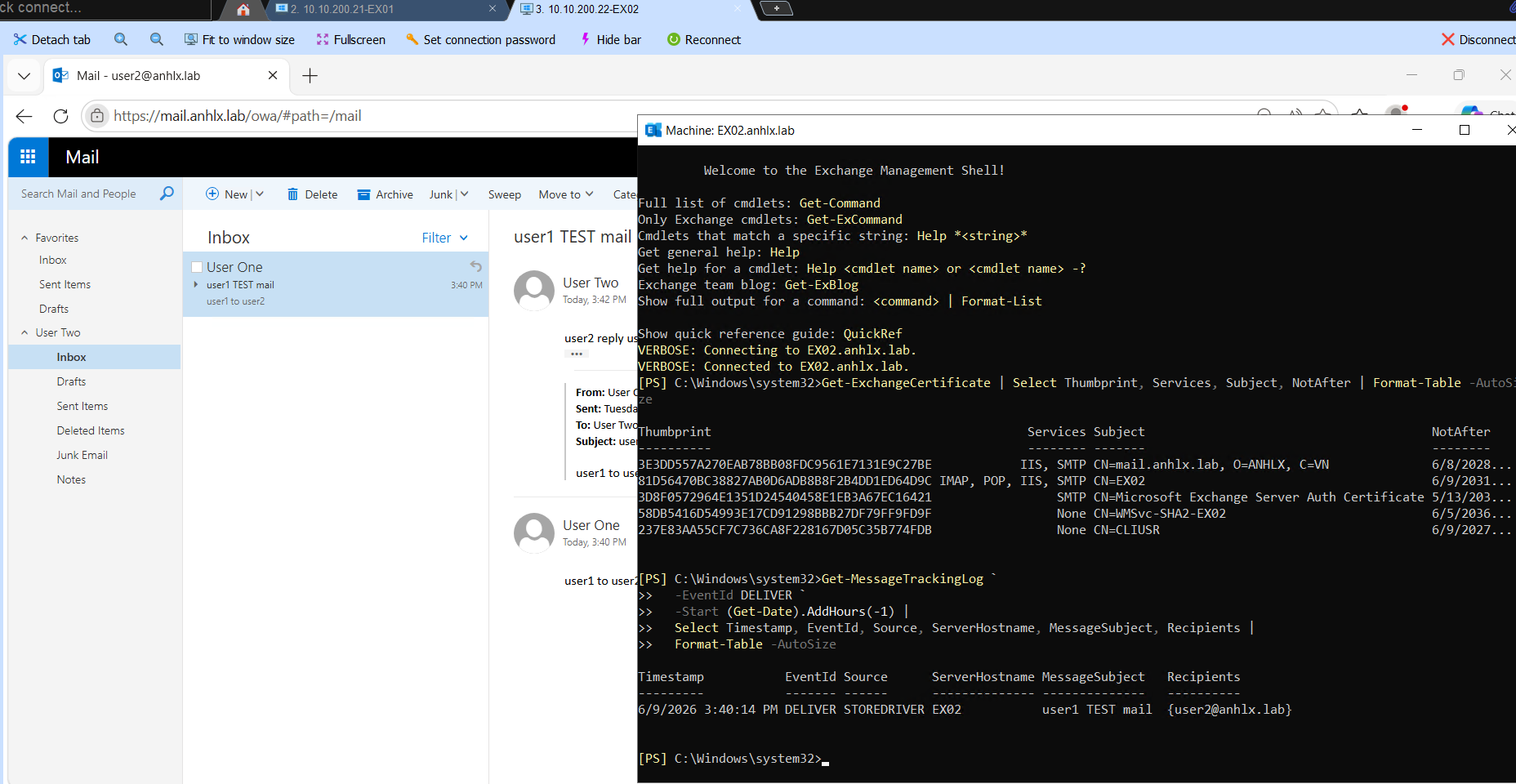Open a new browser tab
The width and height of the screenshot is (1516, 784).
(310, 76)
